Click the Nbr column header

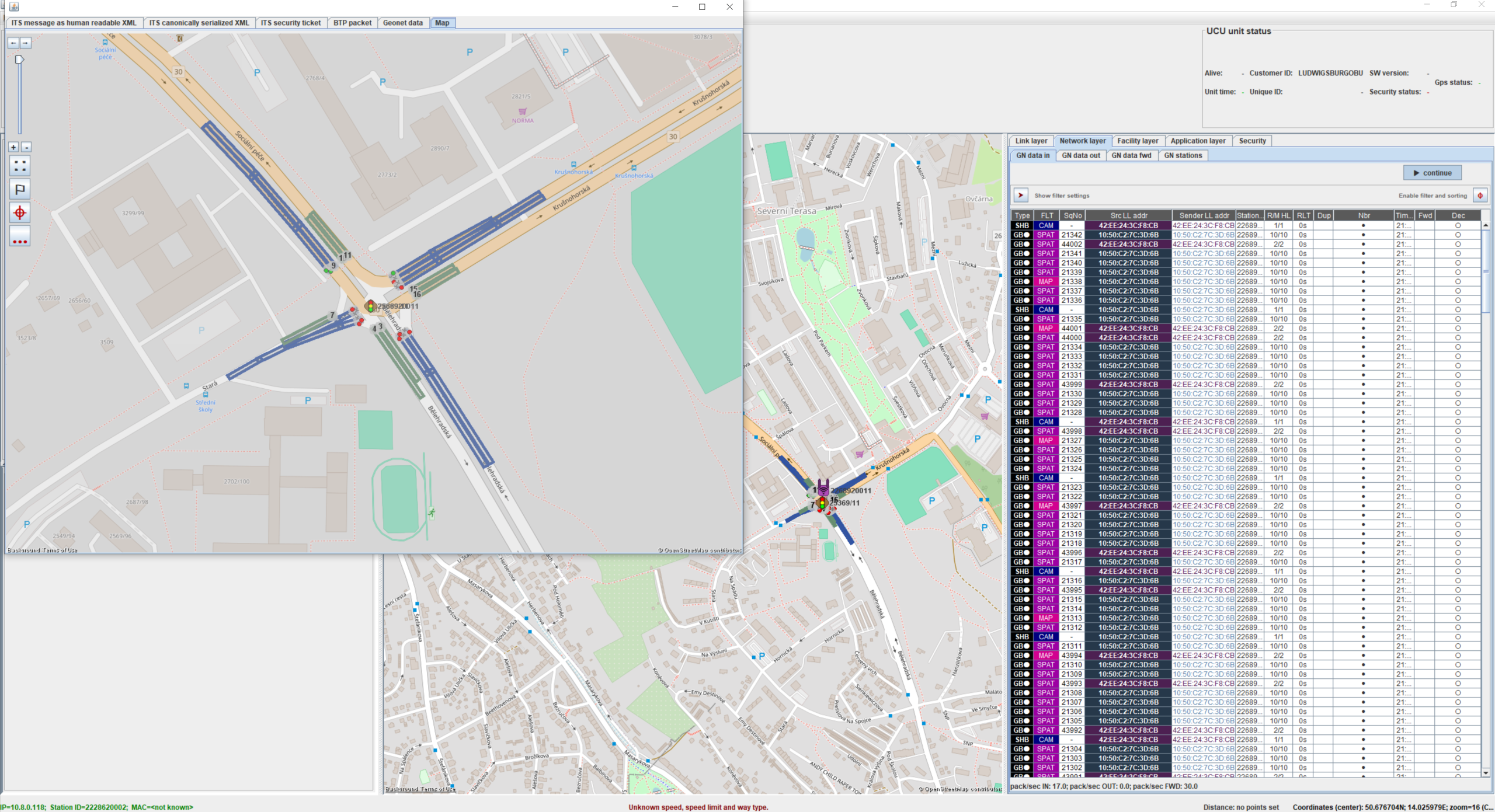coord(1364,215)
